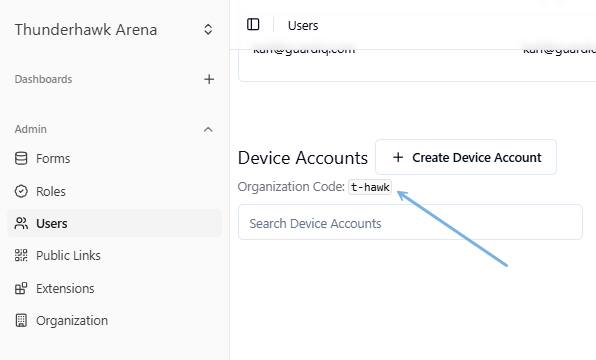Click the Users breadcrumb title
Screen dimensions: 596x360
point(303,25)
